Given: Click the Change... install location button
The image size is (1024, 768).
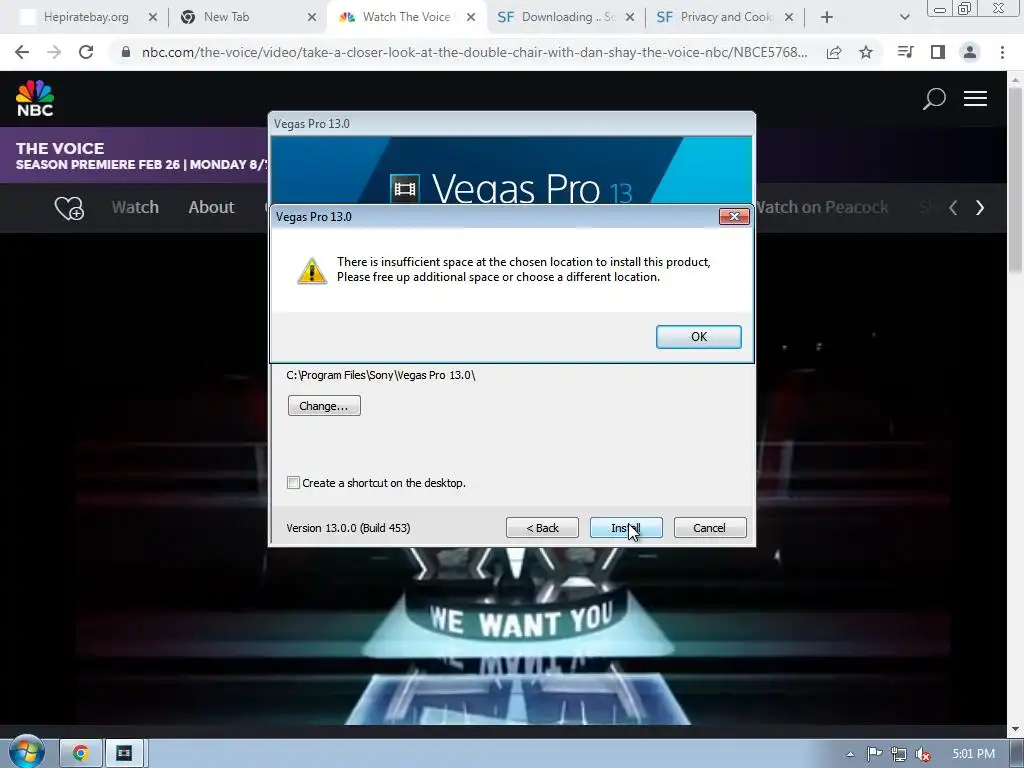Looking at the screenshot, I should click(324, 406).
